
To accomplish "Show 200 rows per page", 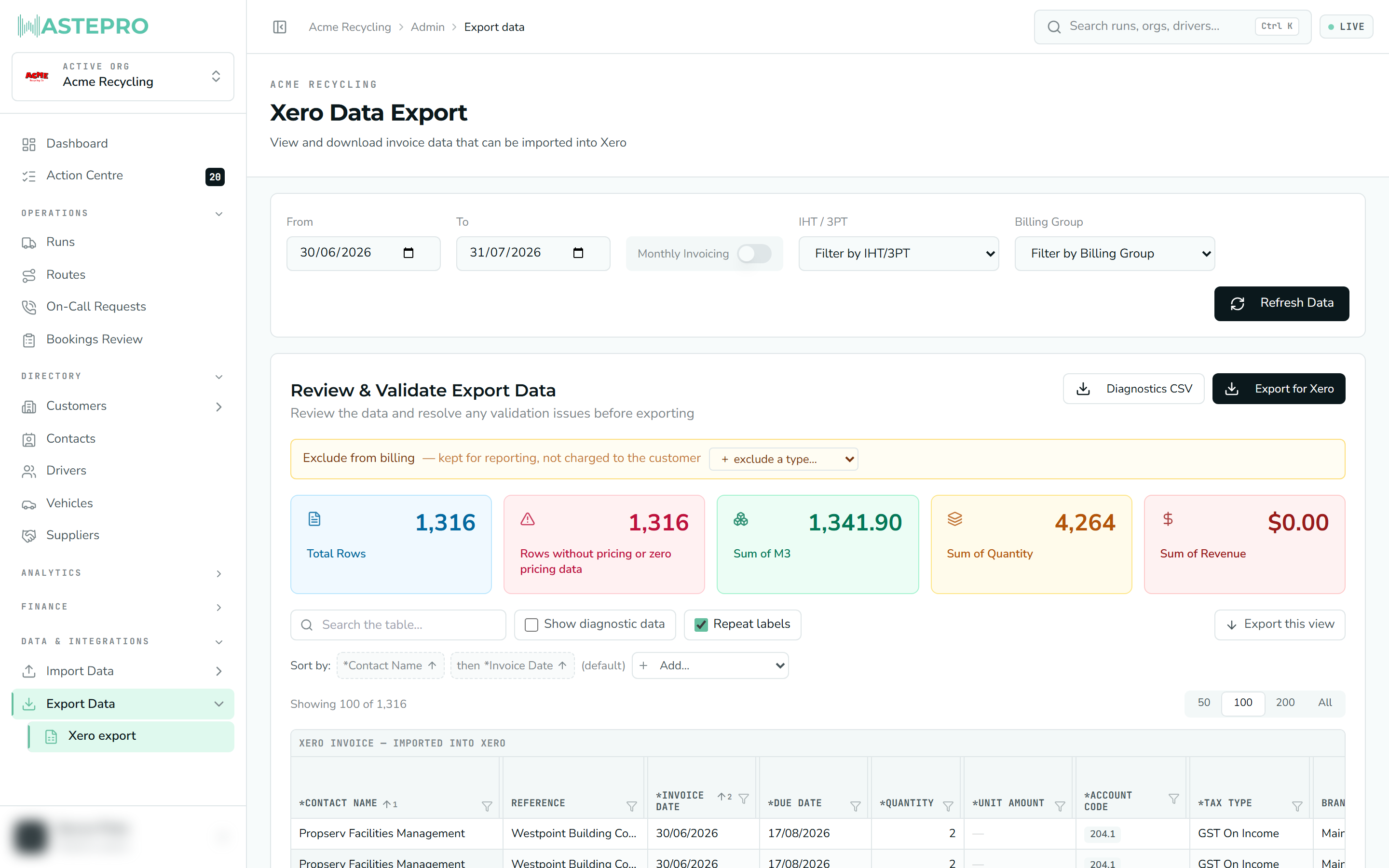I will point(1285,703).
